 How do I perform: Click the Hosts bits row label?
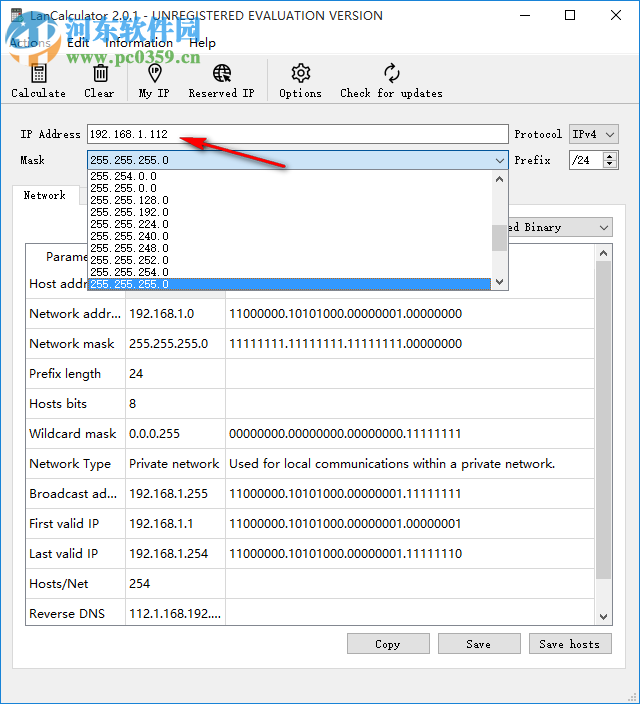(x=58, y=404)
